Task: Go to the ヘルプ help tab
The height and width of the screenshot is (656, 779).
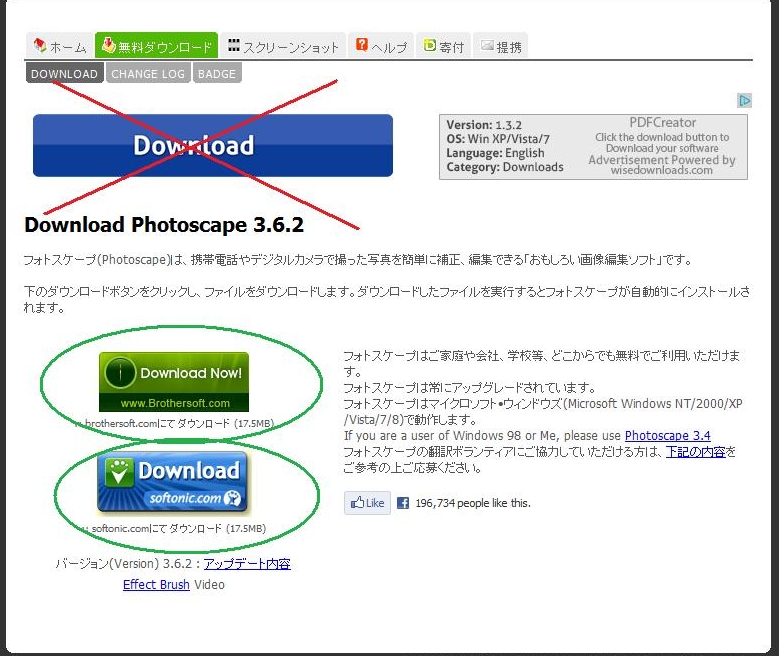Action: coord(381,46)
